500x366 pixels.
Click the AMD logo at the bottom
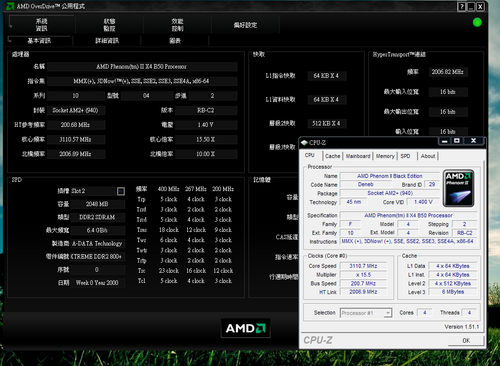pyautogui.click(x=245, y=328)
